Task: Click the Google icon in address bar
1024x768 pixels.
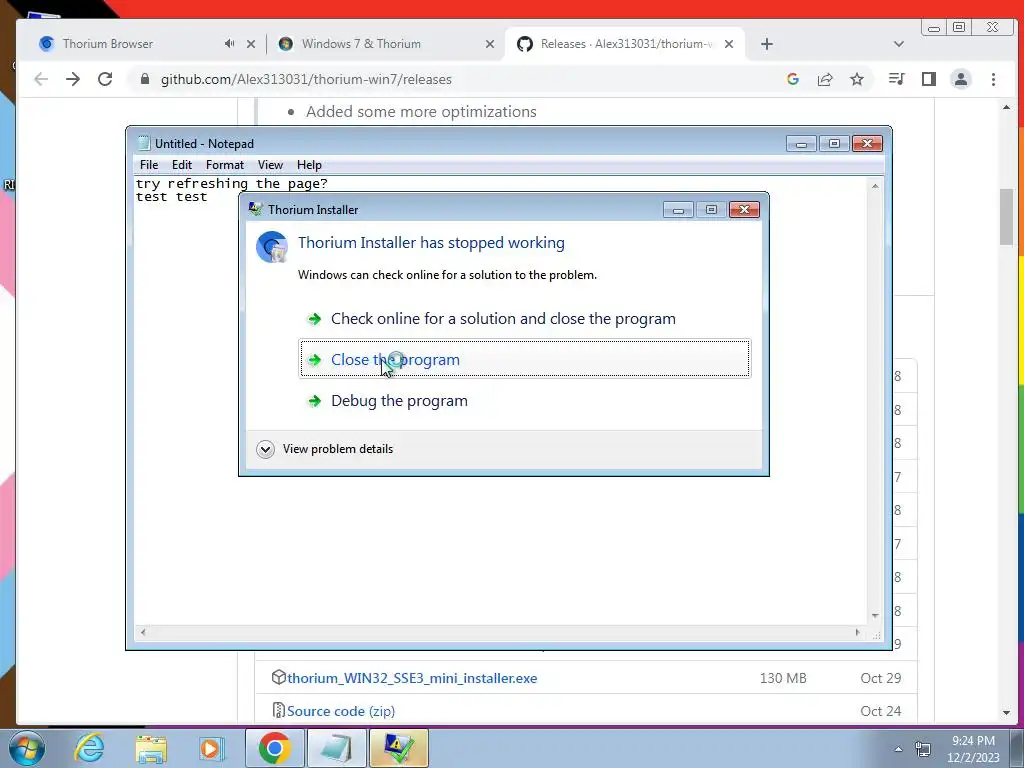Action: tap(793, 79)
